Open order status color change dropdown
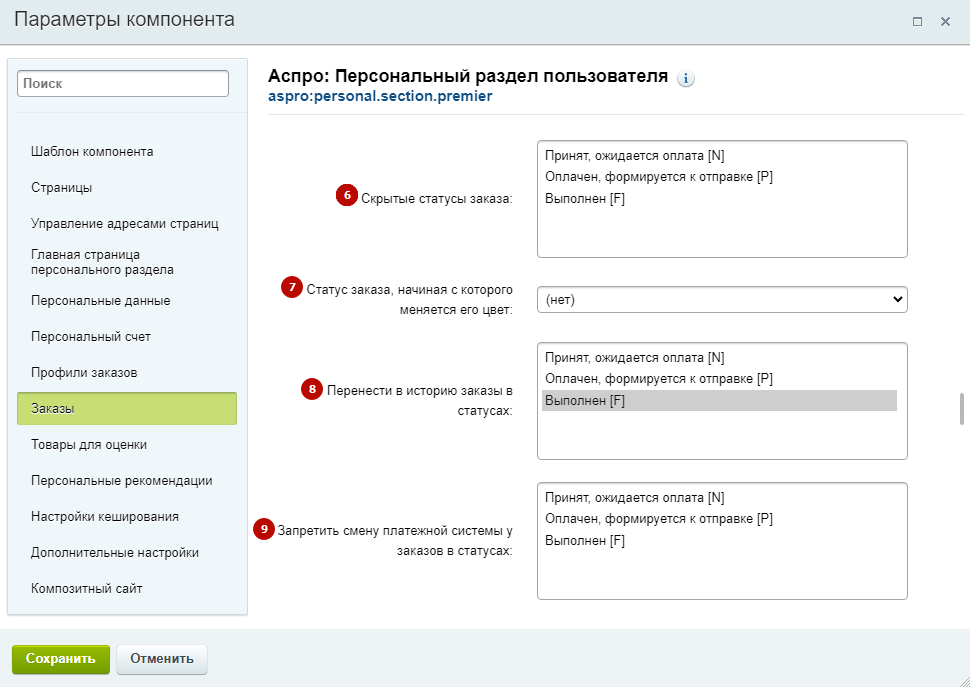This screenshot has width=970, height=687. pyautogui.click(x=722, y=300)
